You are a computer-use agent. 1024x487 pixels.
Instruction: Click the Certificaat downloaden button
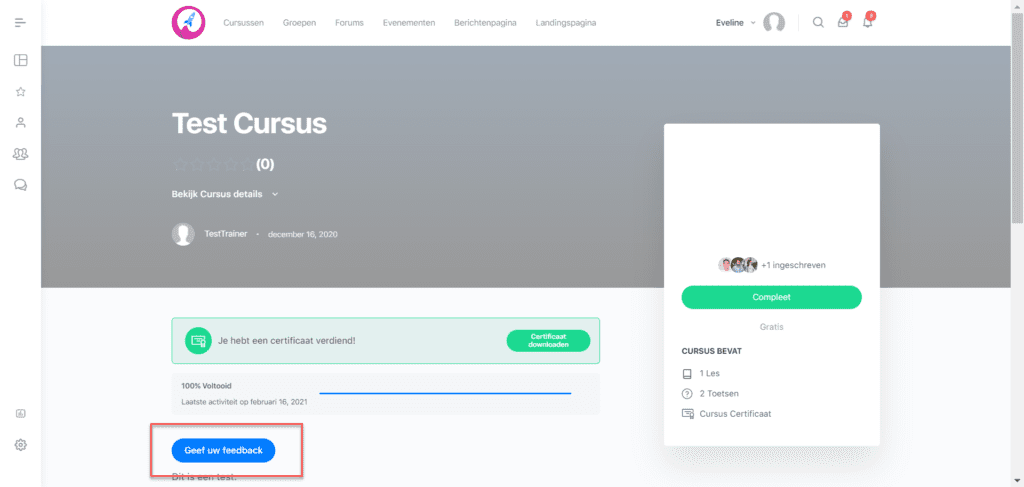tap(548, 341)
